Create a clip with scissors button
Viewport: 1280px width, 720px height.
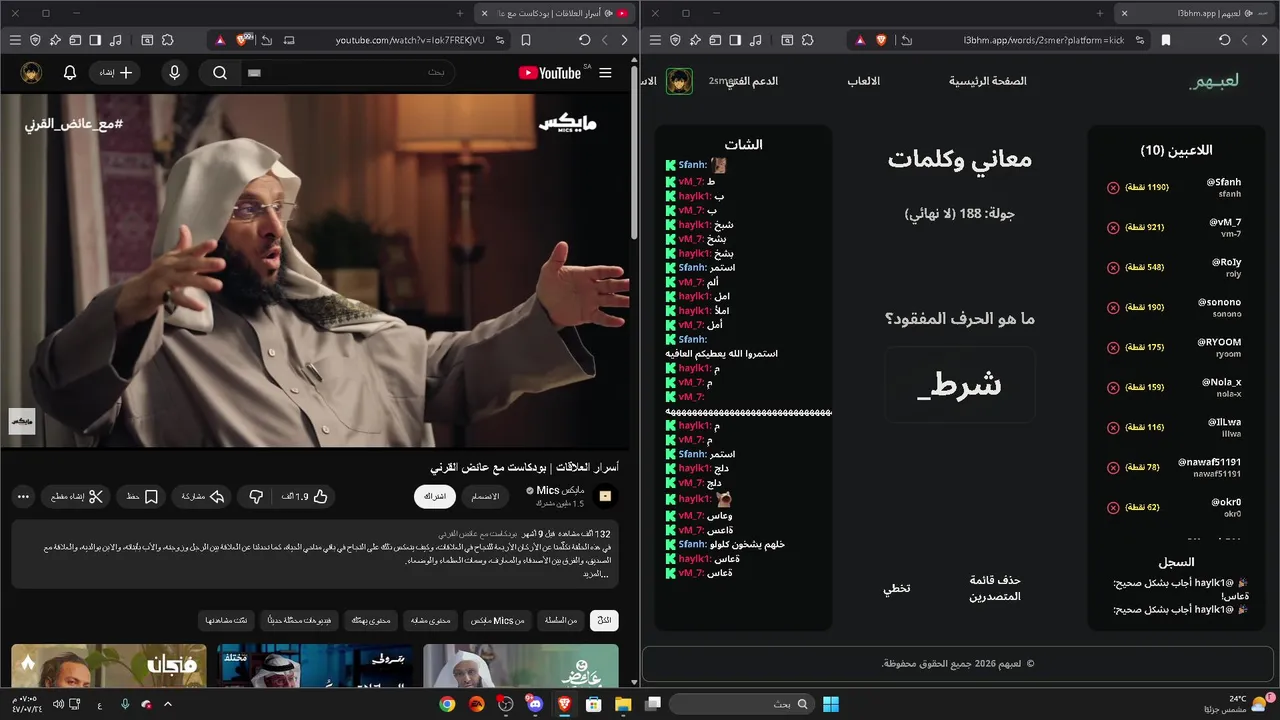[x=76, y=496]
